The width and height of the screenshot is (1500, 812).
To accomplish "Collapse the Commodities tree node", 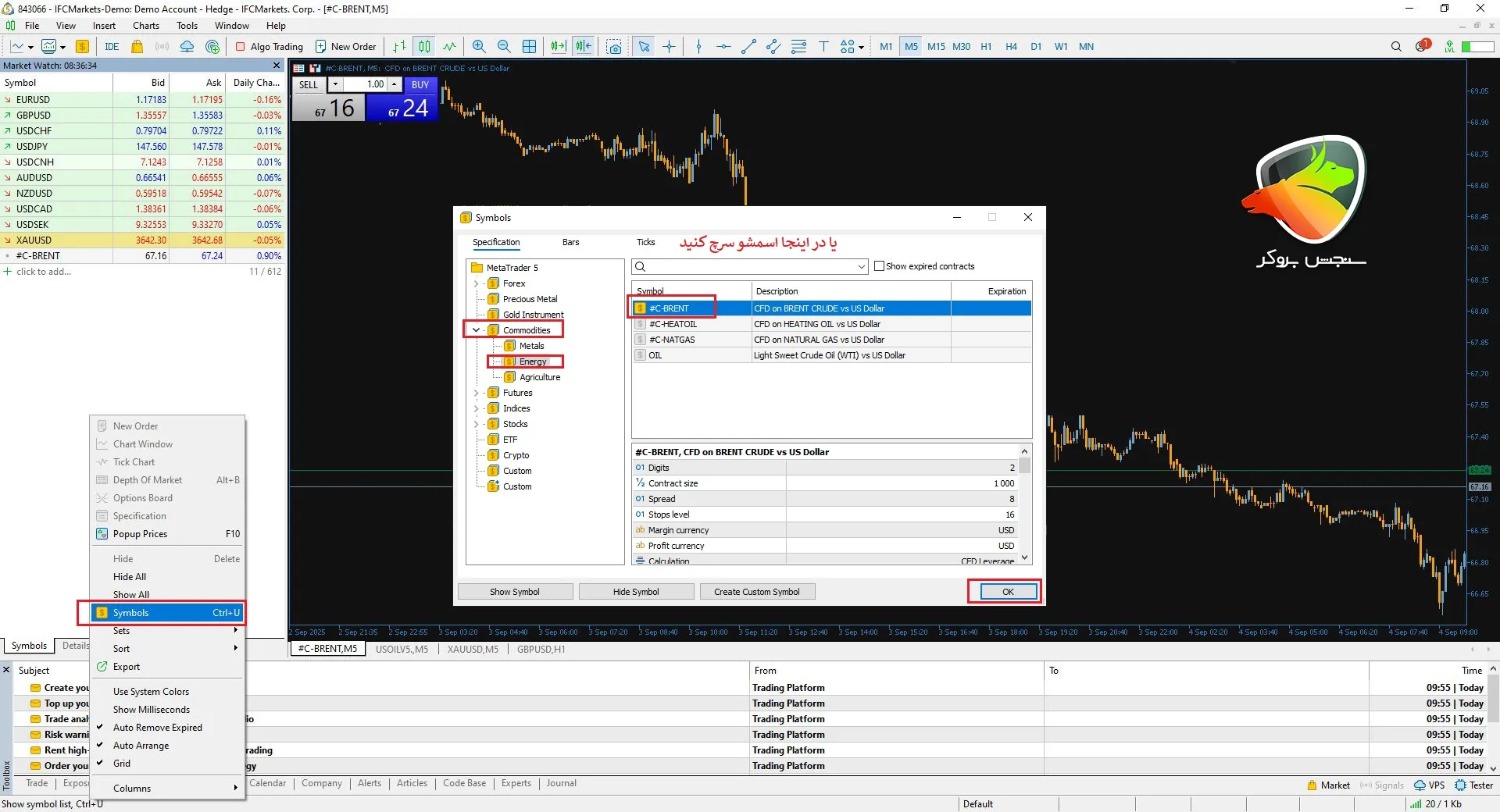I will 477,330.
